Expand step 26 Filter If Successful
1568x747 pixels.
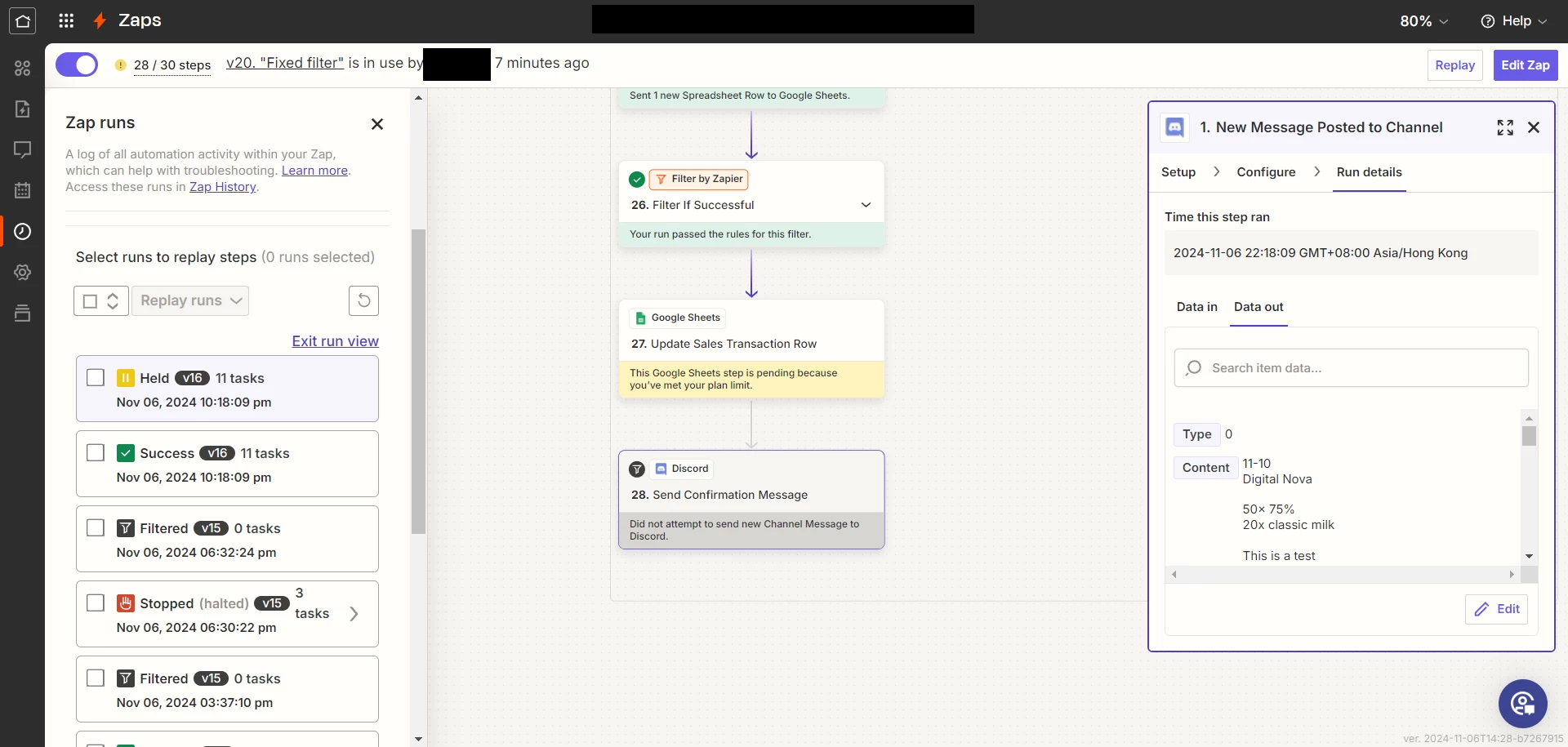point(866,205)
